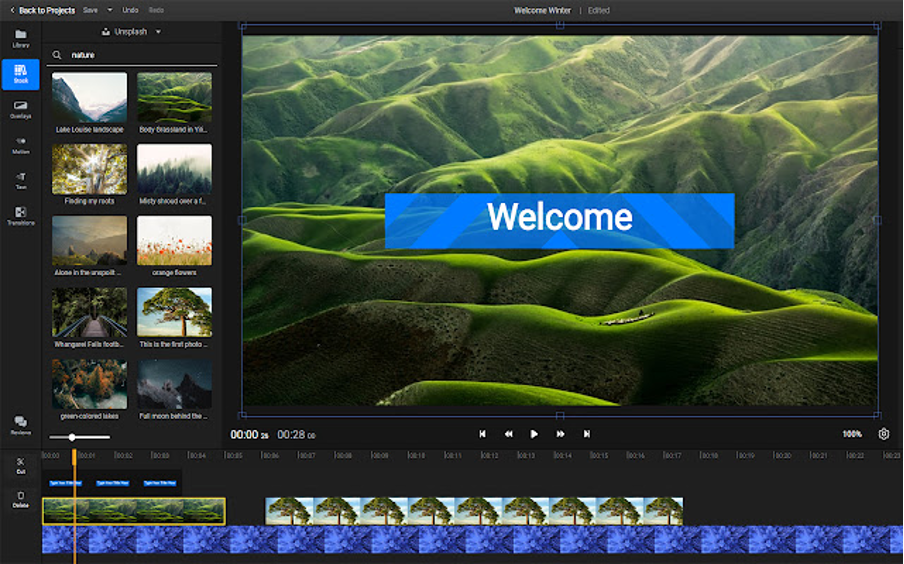The width and height of the screenshot is (904, 564).
Task: Select the Lake Louise landscape thumbnail
Action: click(x=89, y=98)
